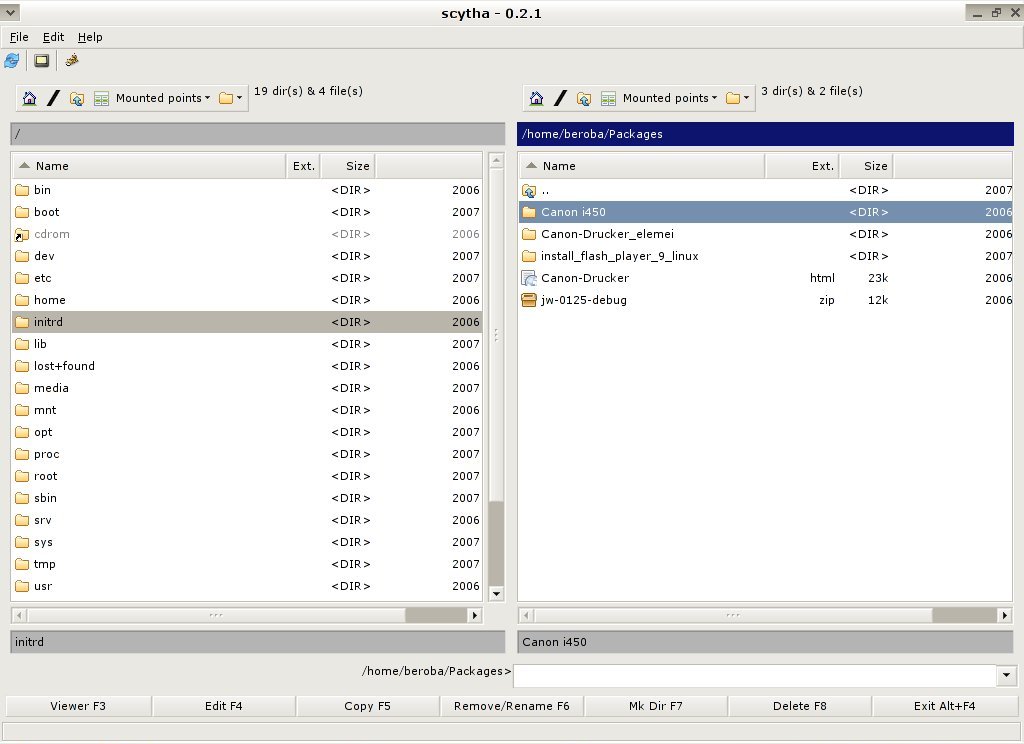
Task: Click the Viewer F3 button
Action: tap(78, 706)
